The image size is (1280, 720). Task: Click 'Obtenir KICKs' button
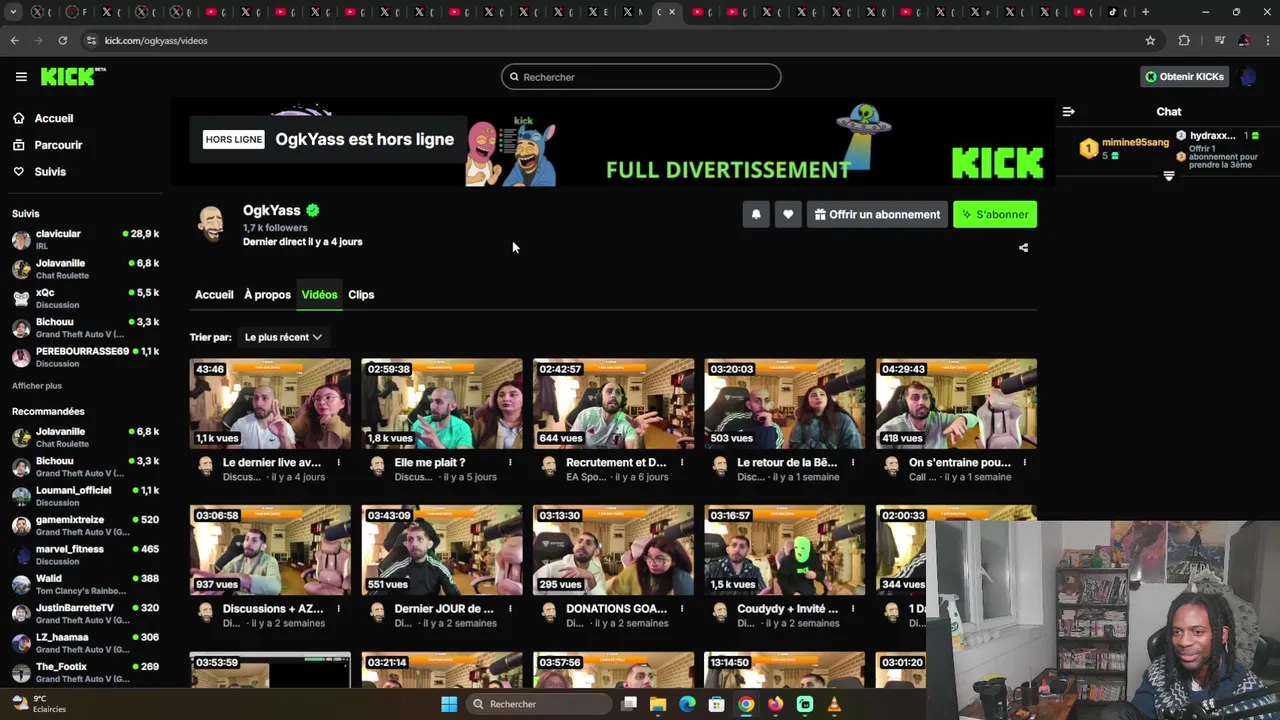click(x=1185, y=77)
